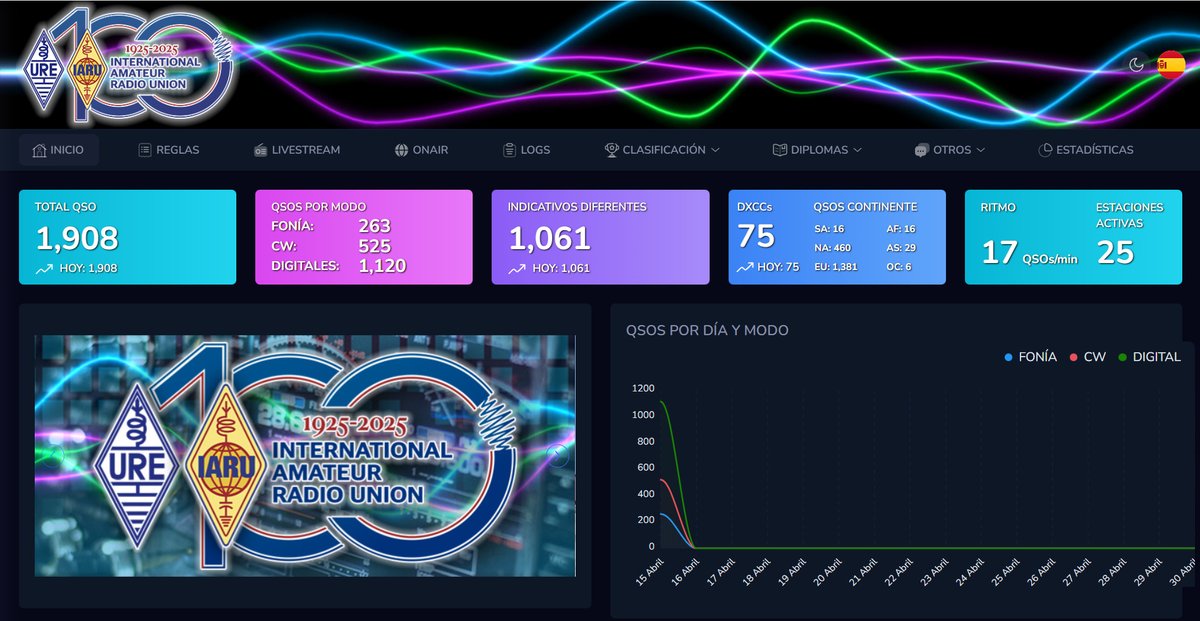This screenshot has height=621, width=1200.
Task: Click the HOY: 1,908 text
Action: coord(89,268)
